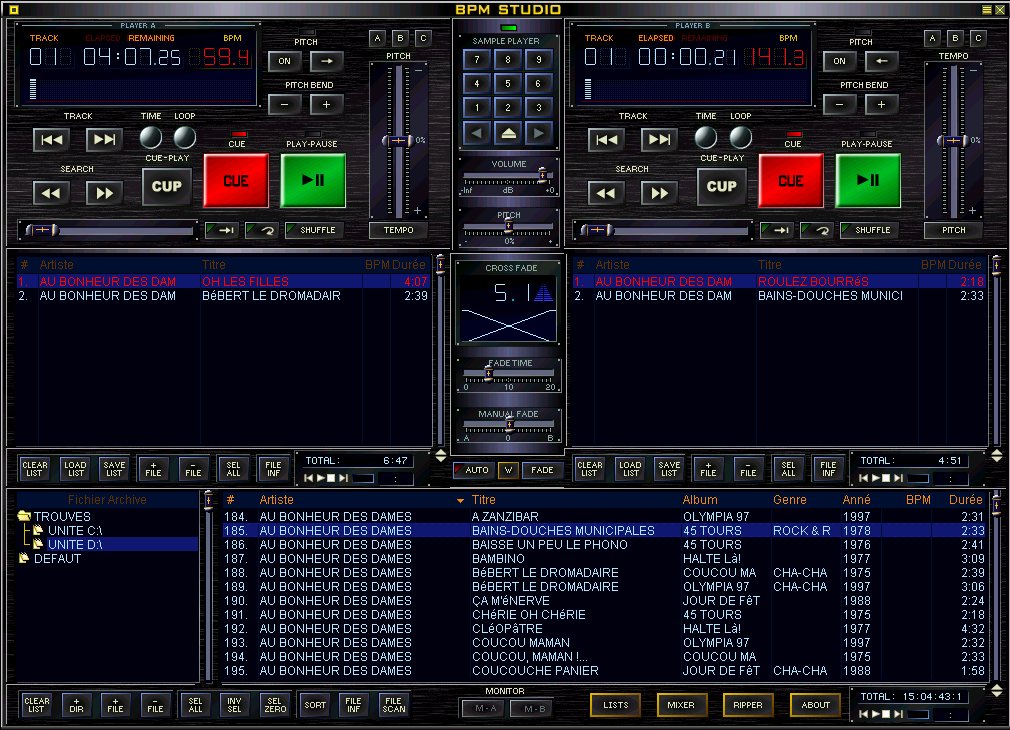Click the CUP button on Player A
Viewport: 1010px width, 730px height.
[x=167, y=186]
